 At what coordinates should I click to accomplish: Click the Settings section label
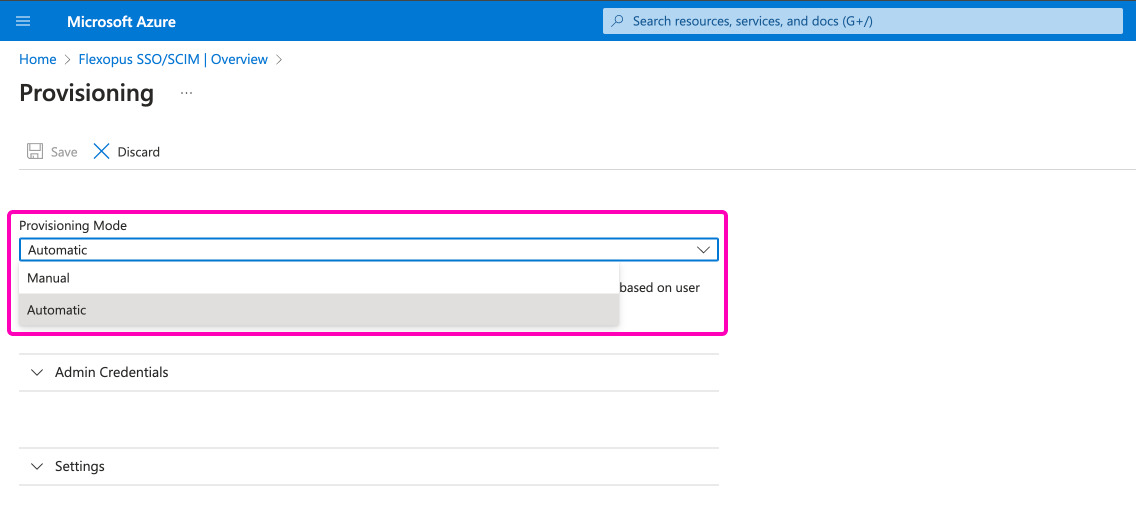(80, 466)
